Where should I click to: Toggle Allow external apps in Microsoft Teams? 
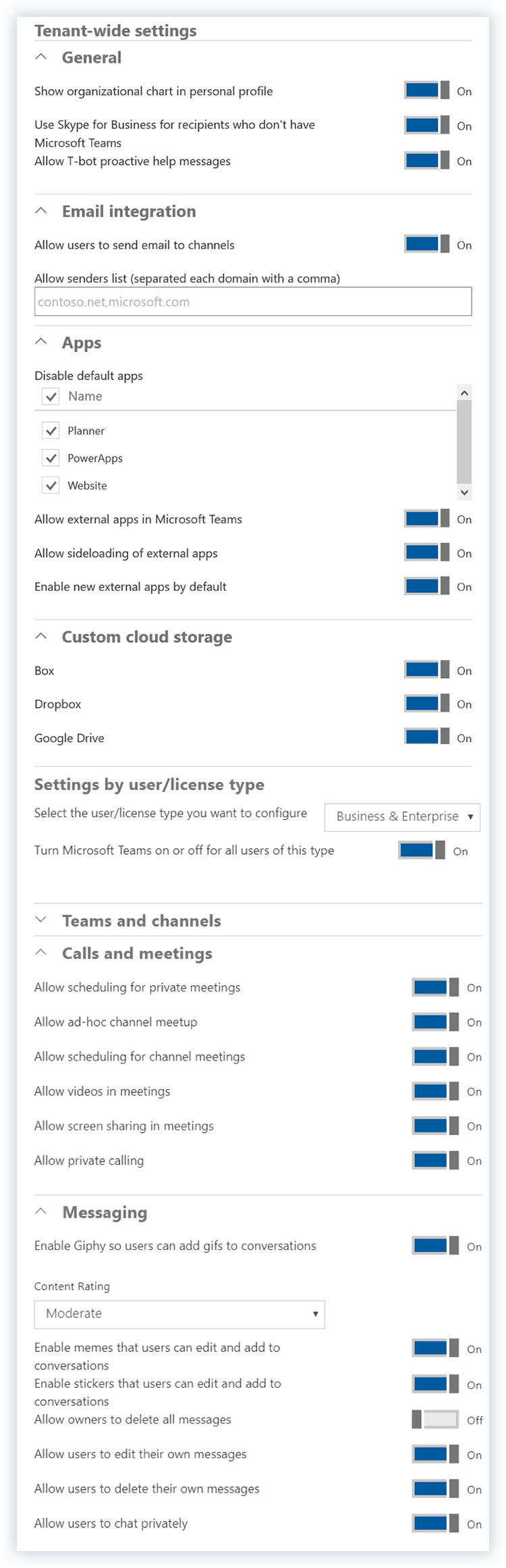click(x=427, y=519)
